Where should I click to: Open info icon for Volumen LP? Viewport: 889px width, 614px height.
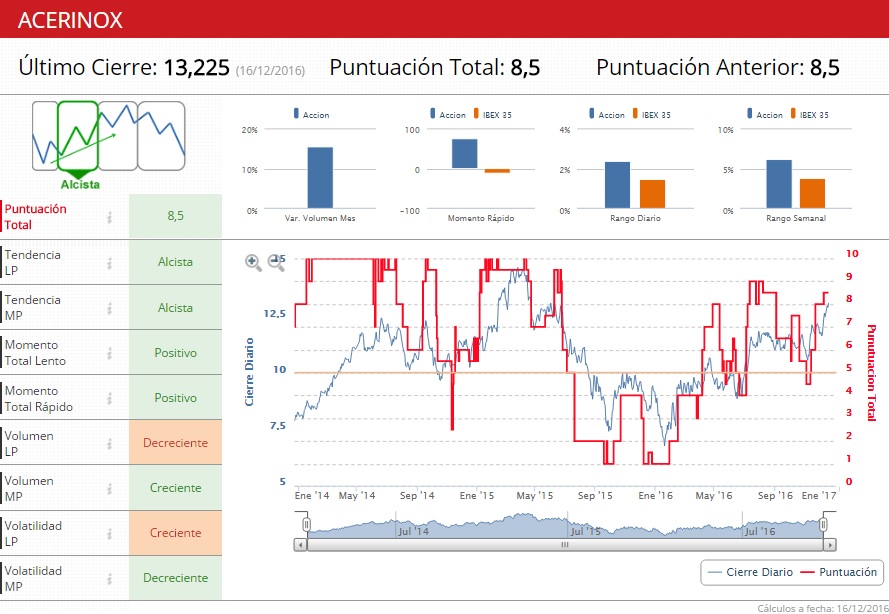click(x=109, y=443)
